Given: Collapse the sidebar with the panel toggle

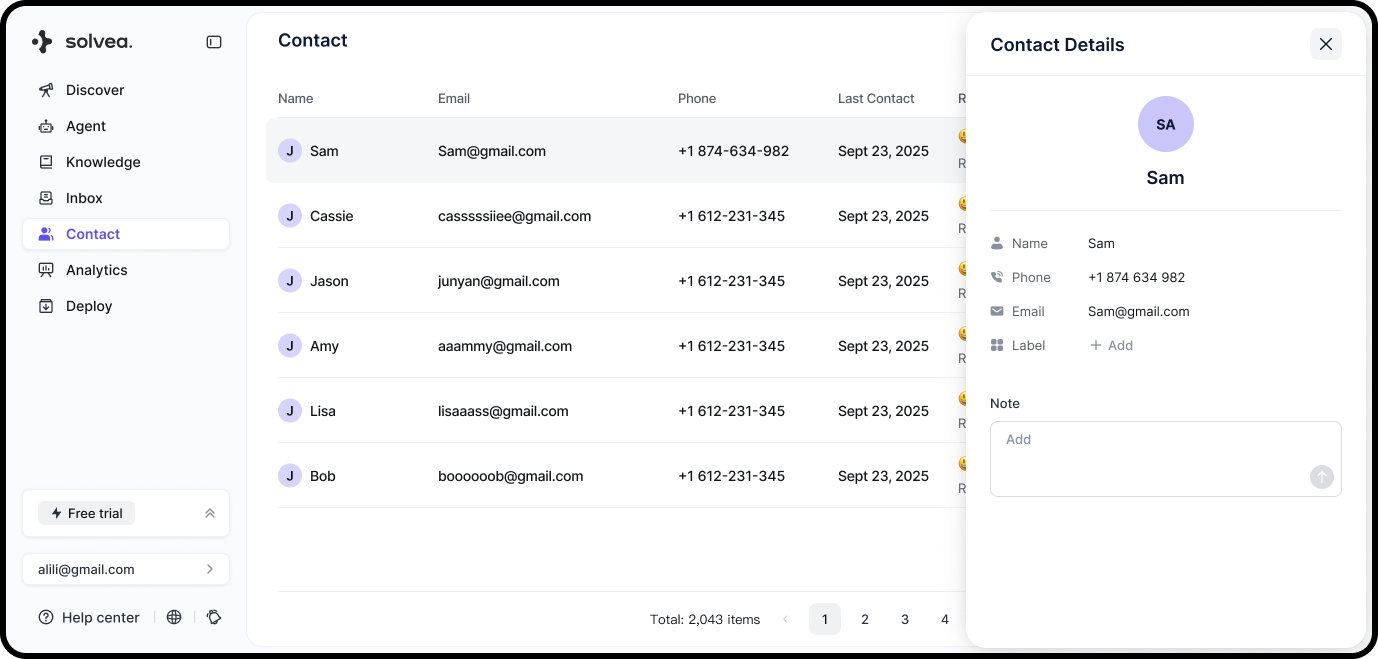Looking at the screenshot, I should [x=213, y=41].
